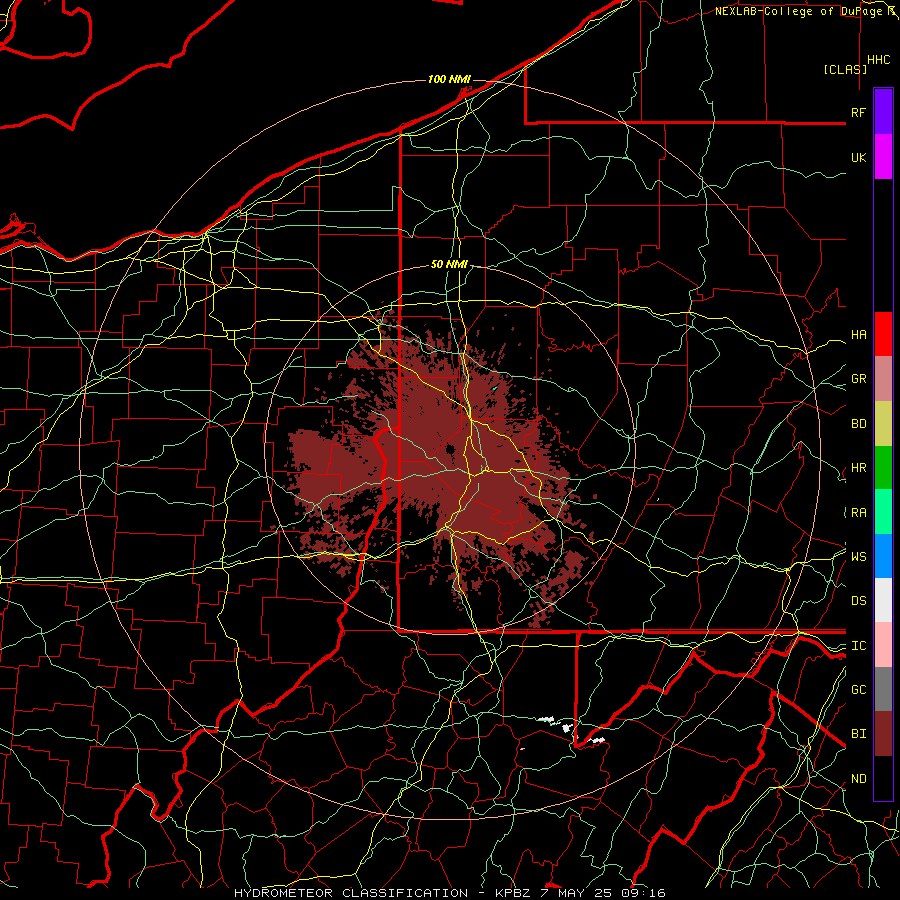Click the UK legend label
The height and width of the screenshot is (900, 900).
pos(859,157)
